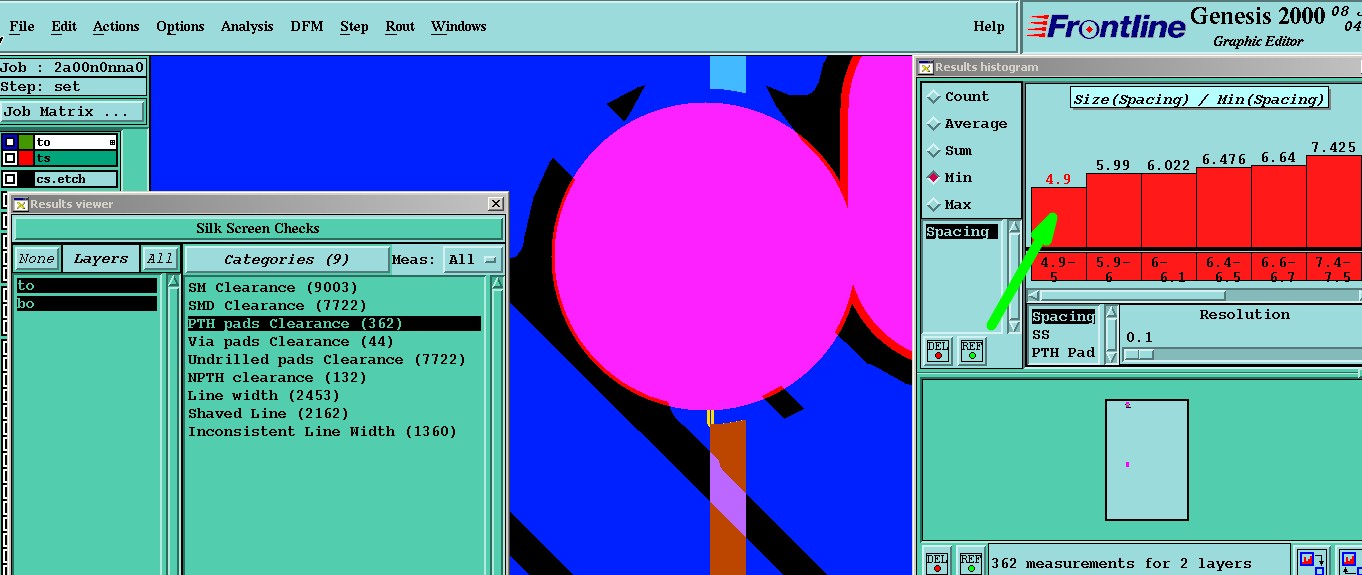Viewport: 1362px width, 575px height.
Task: Click green color swatch of layer 'to'
Action: pyautogui.click(x=26, y=142)
